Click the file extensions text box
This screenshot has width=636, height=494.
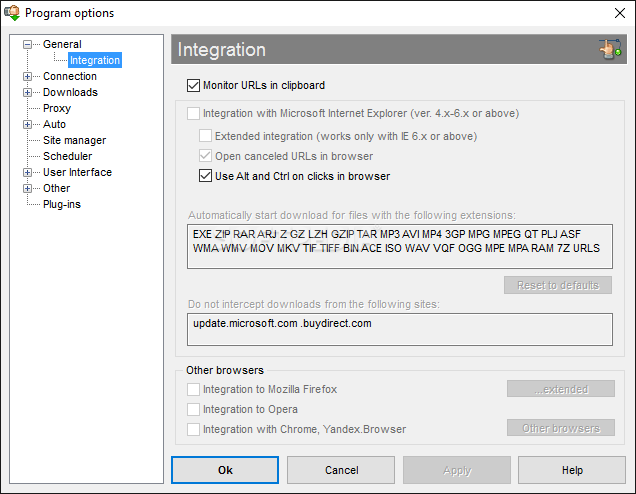click(400, 247)
